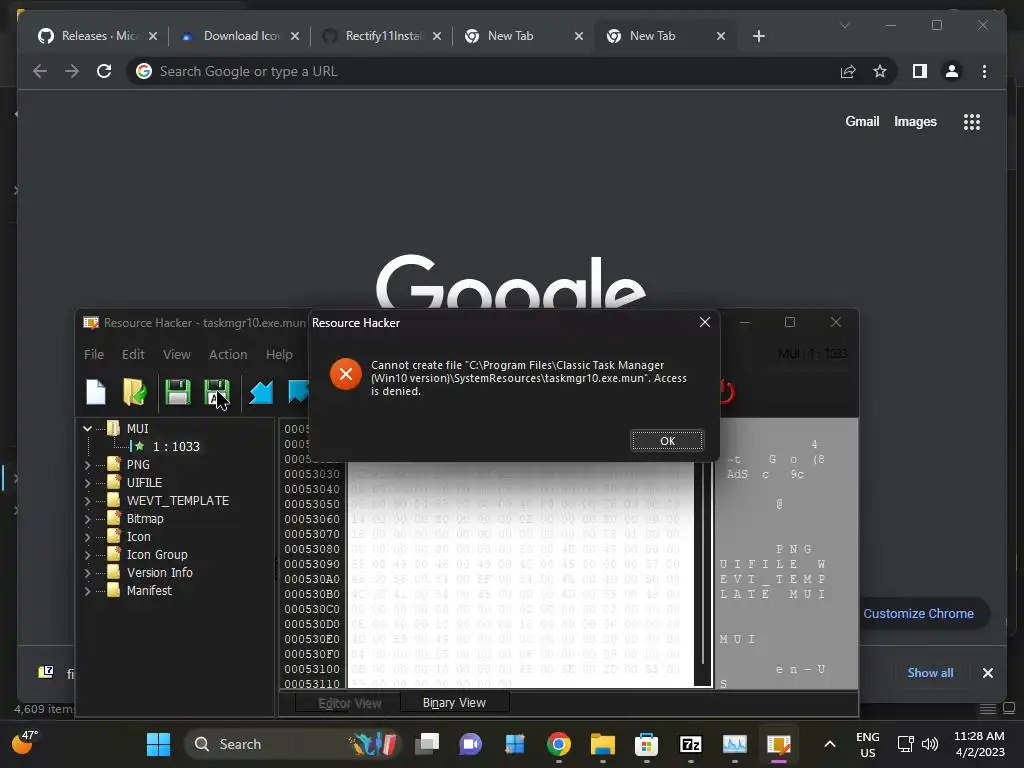Collapse the MUI tree folder

click(88, 428)
